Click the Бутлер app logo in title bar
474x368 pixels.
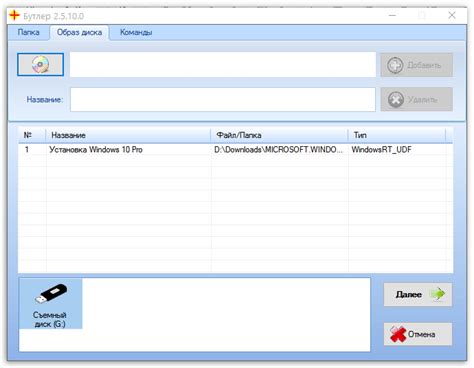(x=14, y=15)
